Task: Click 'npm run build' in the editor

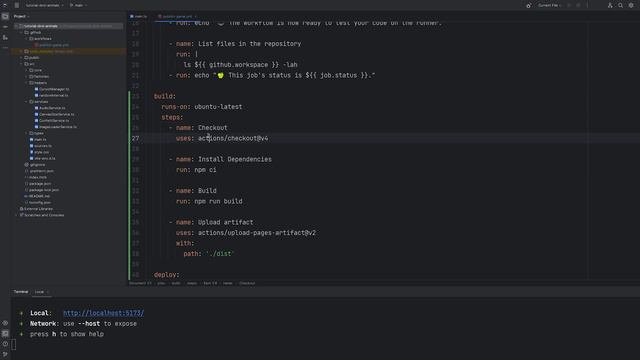Action: tap(218, 201)
